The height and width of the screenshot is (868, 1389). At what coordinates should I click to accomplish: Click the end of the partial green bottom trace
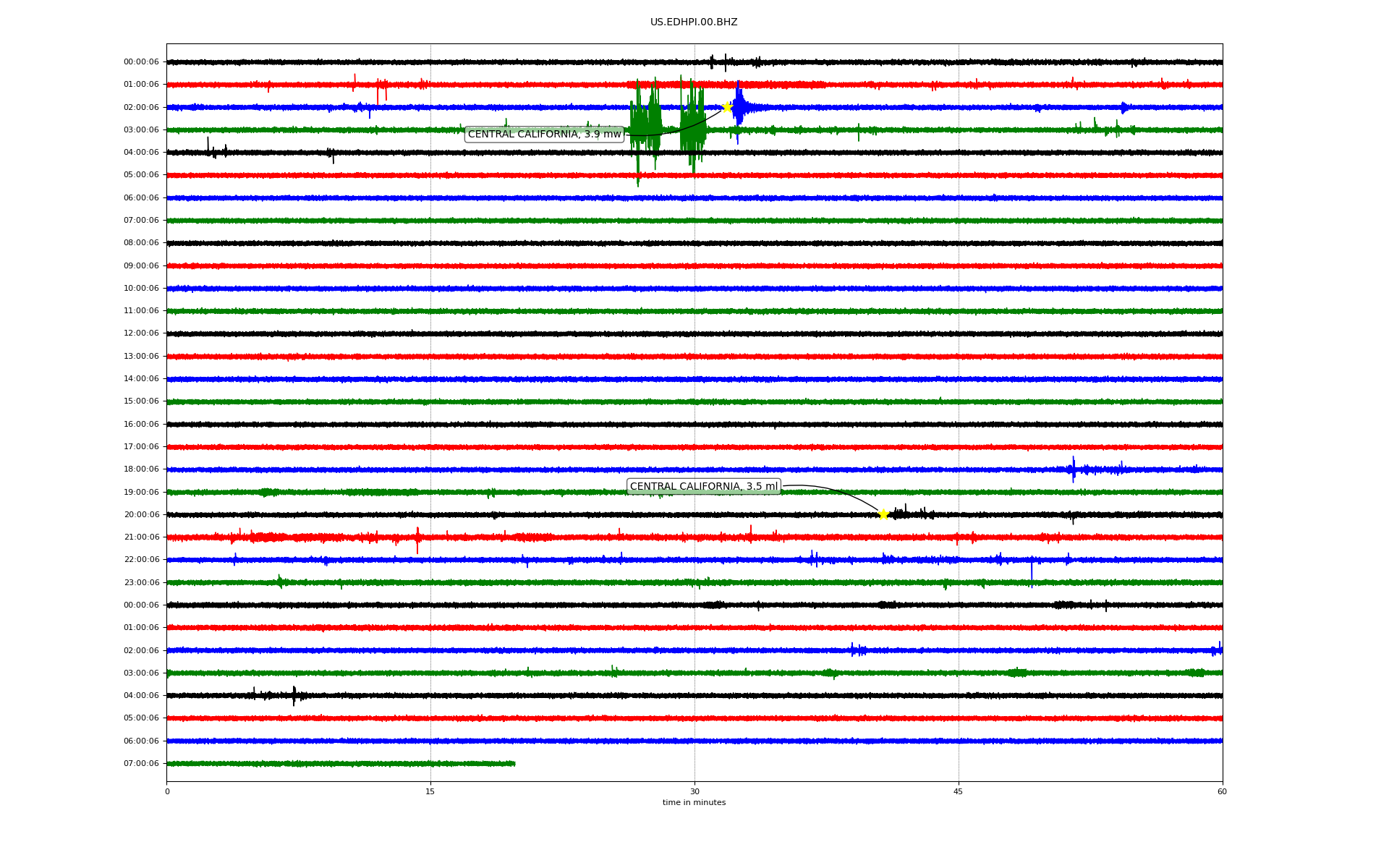point(514,763)
